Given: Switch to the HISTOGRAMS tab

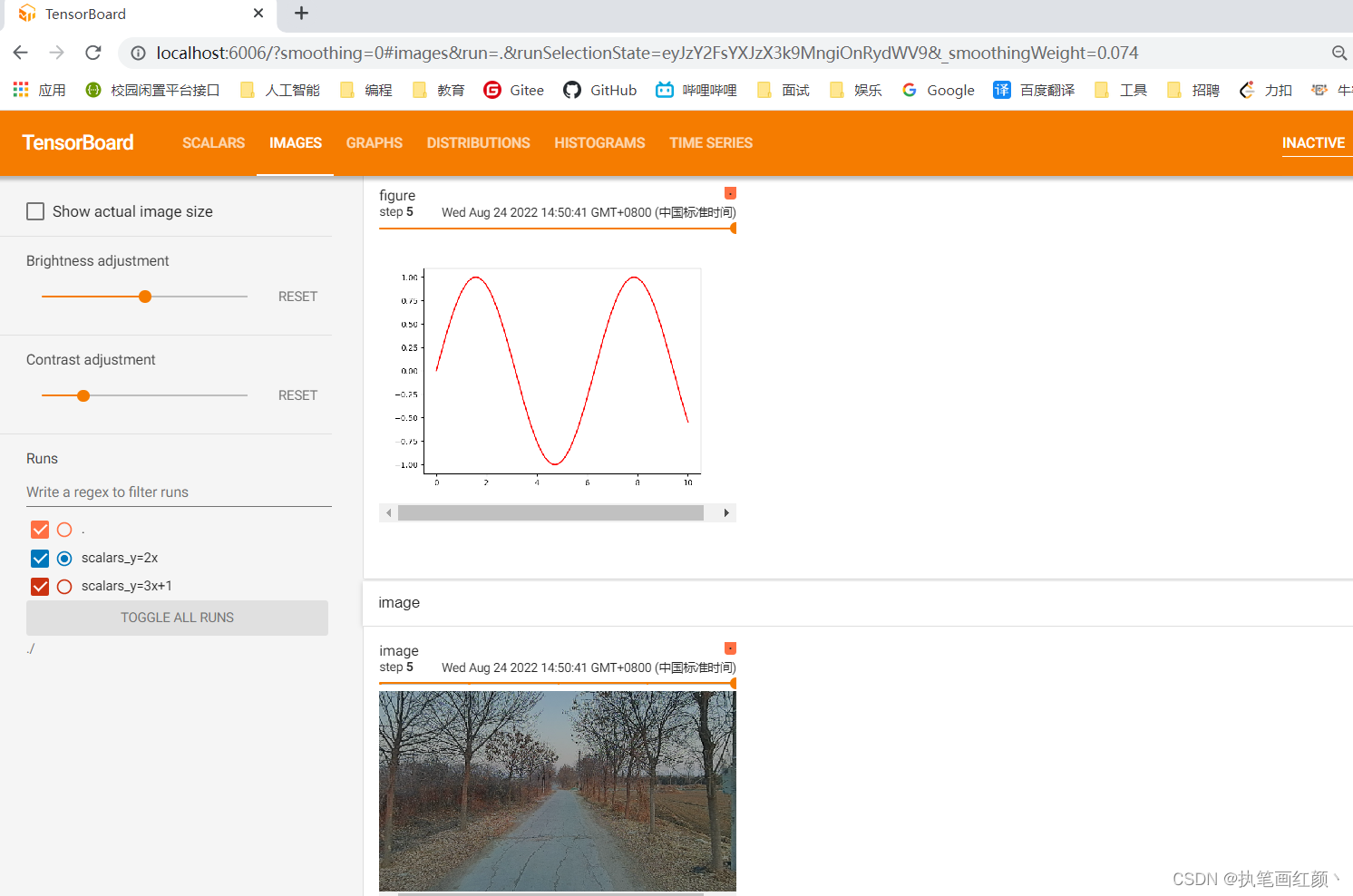Looking at the screenshot, I should (x=599, y=142).
